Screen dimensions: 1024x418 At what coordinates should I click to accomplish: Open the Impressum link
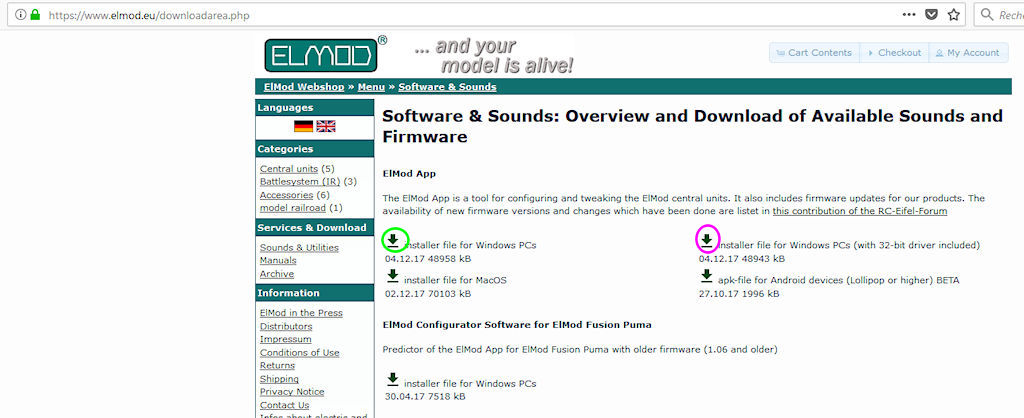click(x=285, y=339)
